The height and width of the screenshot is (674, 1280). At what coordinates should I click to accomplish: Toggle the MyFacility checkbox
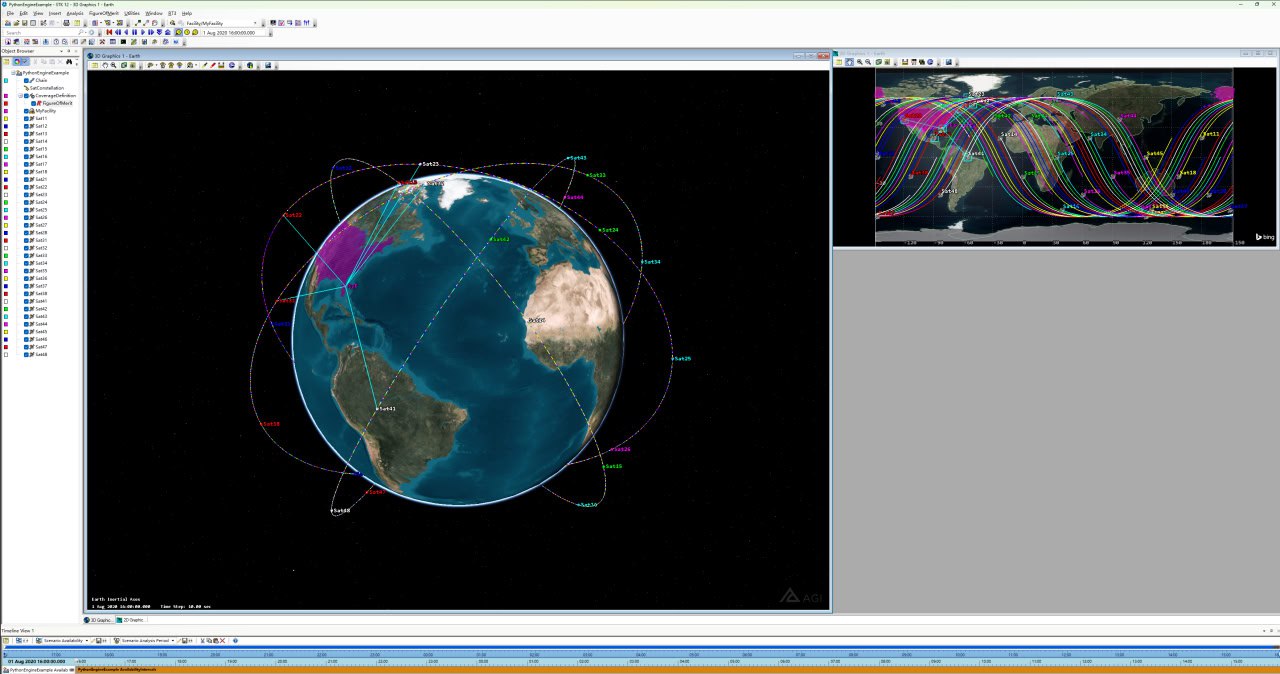tap(26, 110)
